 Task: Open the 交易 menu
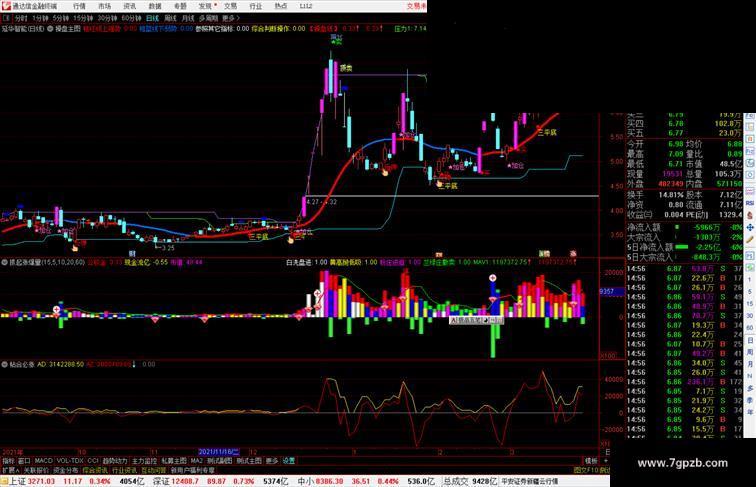tap(230, 6)
